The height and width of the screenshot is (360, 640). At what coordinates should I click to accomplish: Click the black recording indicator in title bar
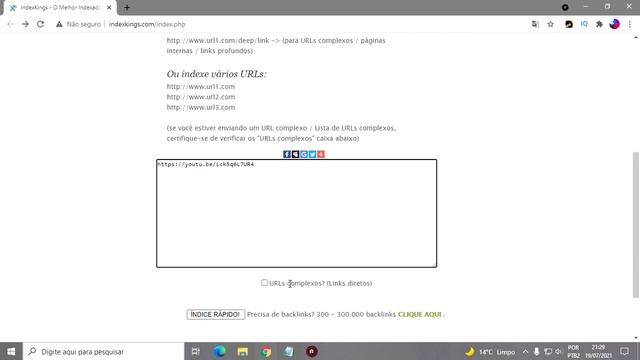pyautogui.click(x=565, y=7)
